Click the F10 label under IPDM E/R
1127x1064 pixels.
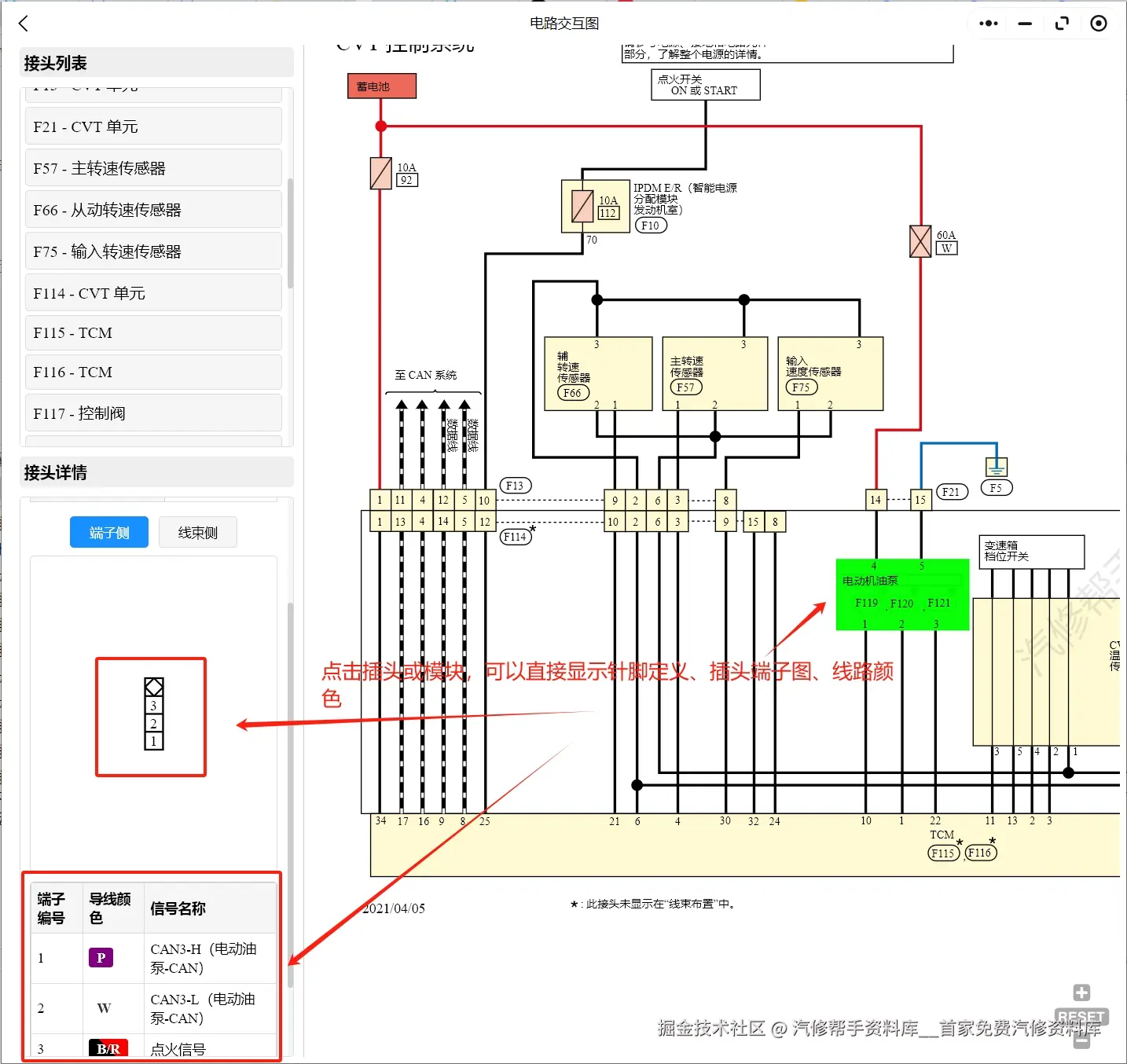pos(650,226)
